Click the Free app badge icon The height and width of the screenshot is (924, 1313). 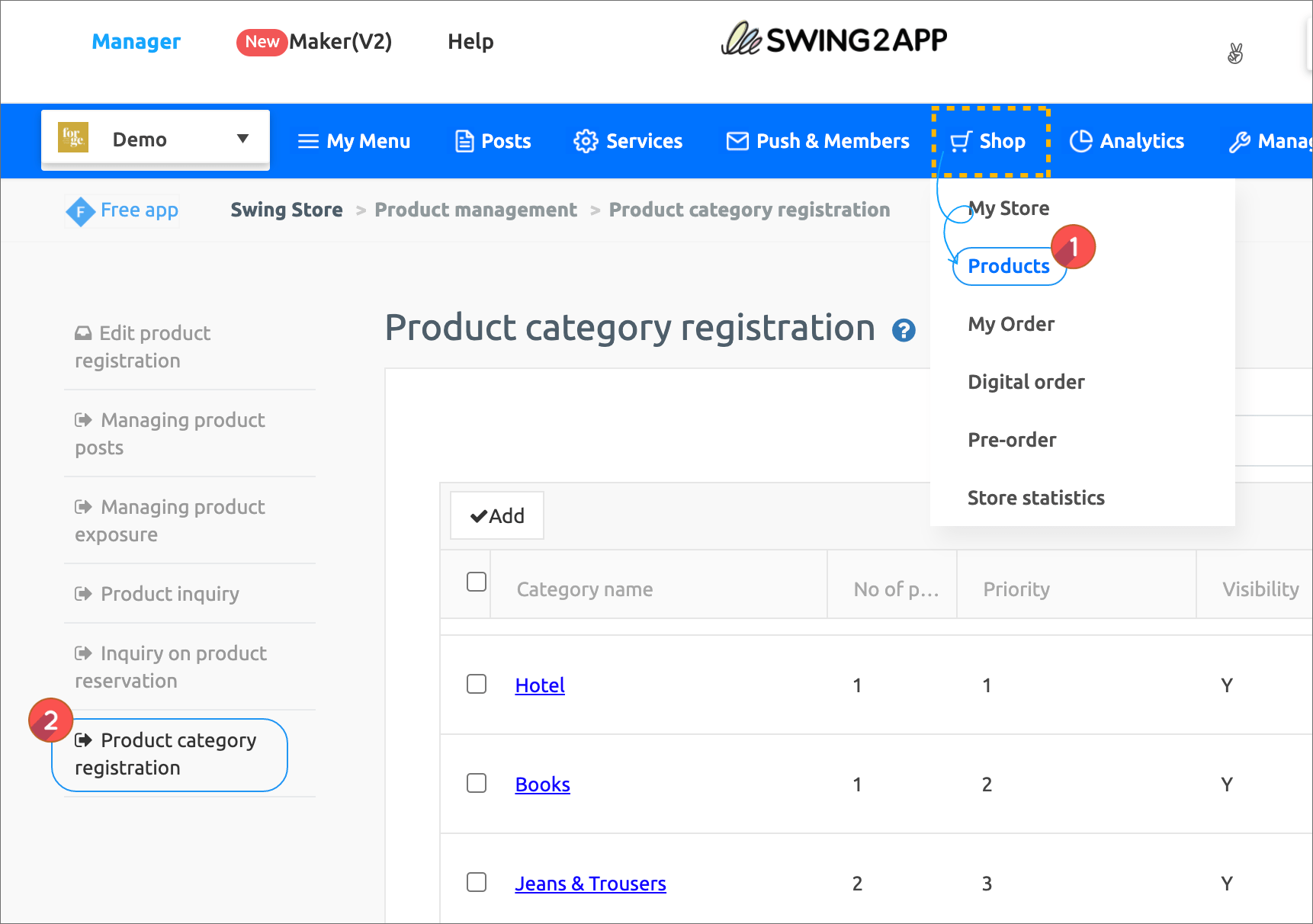point(80,211)
